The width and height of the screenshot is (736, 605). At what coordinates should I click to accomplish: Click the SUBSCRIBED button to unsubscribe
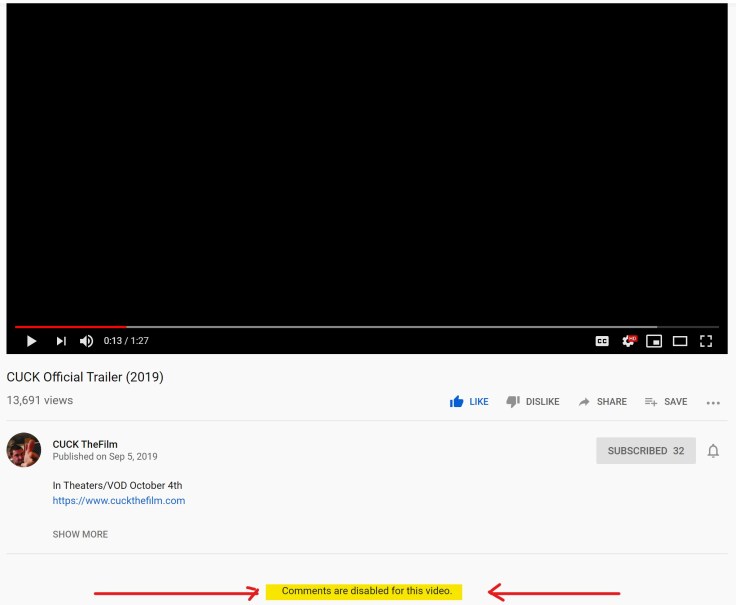tap(645, 451)
